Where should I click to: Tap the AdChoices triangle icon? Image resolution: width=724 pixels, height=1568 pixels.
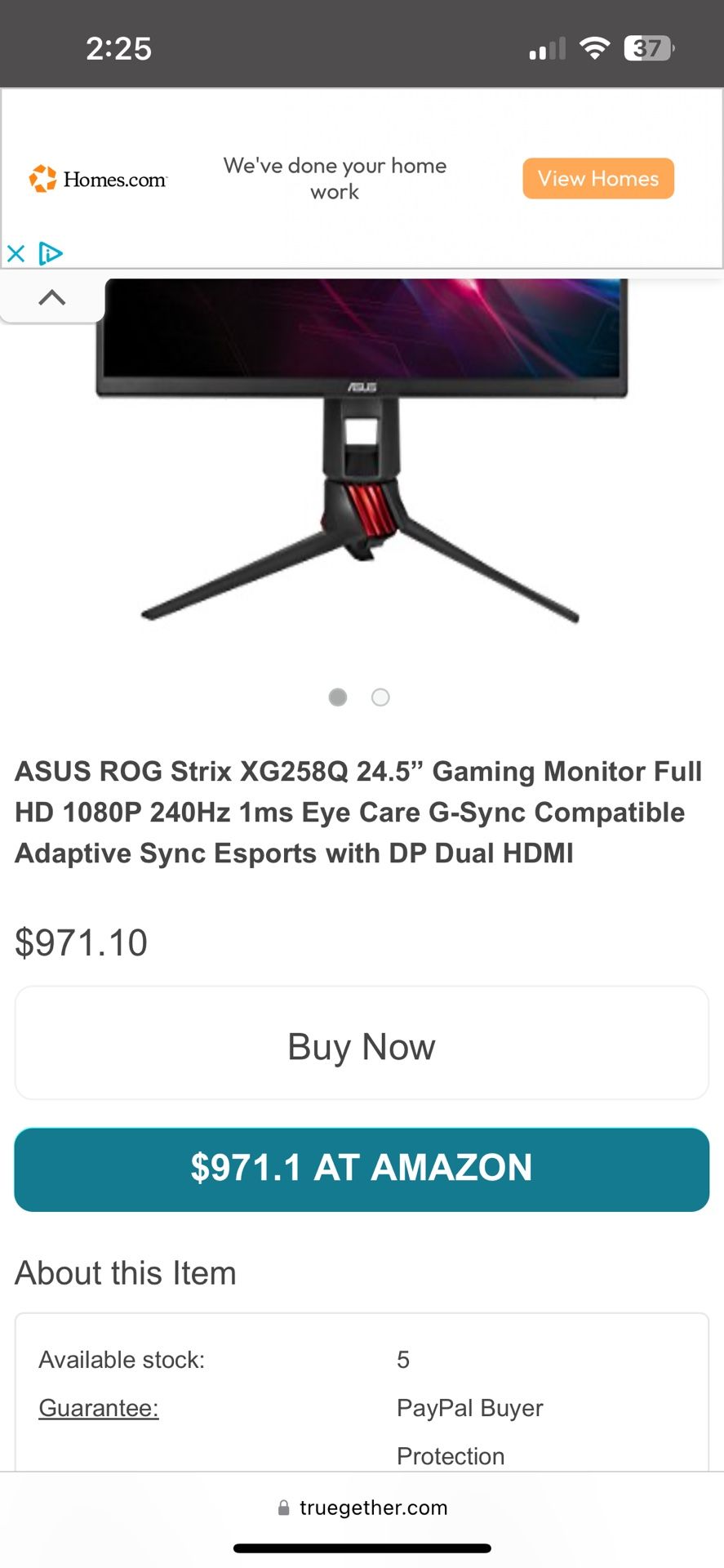pyautogui.click(x=51, y=253)
